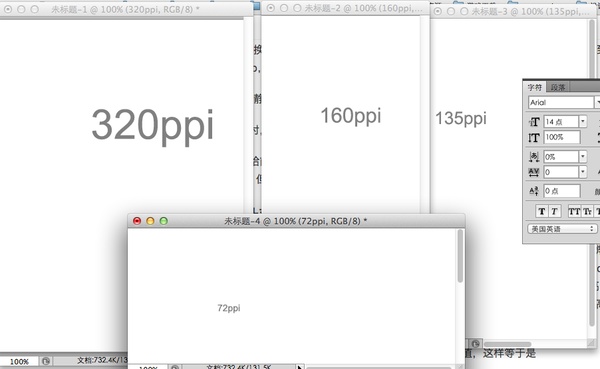Click vertical scrollbar in 未标题-4 window
The image size is (600, 369).
pyautogui.click(x=460, y=256)
